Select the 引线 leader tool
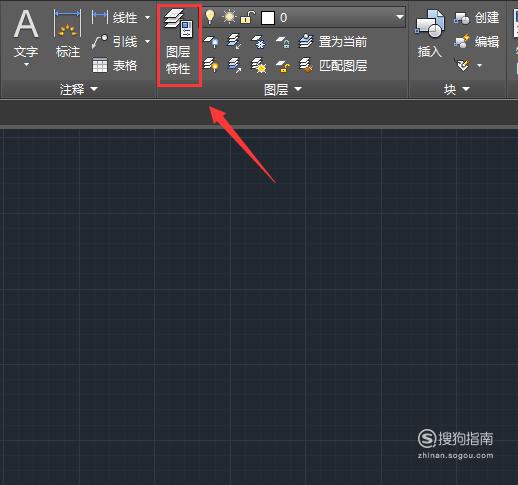This screenshot has height=485, width=518. (x=115, y=42)
